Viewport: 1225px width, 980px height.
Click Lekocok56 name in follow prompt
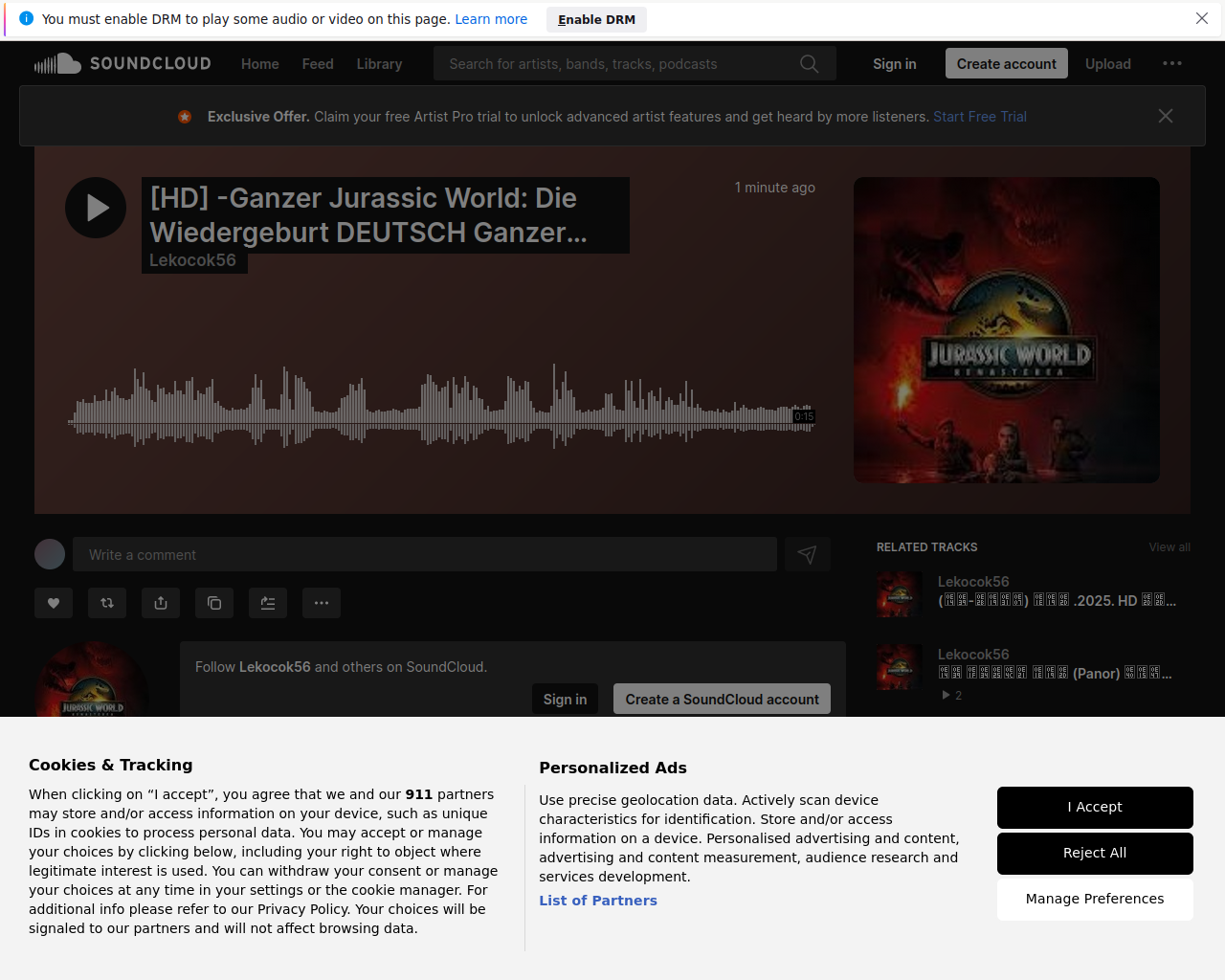tap(275, 667)
